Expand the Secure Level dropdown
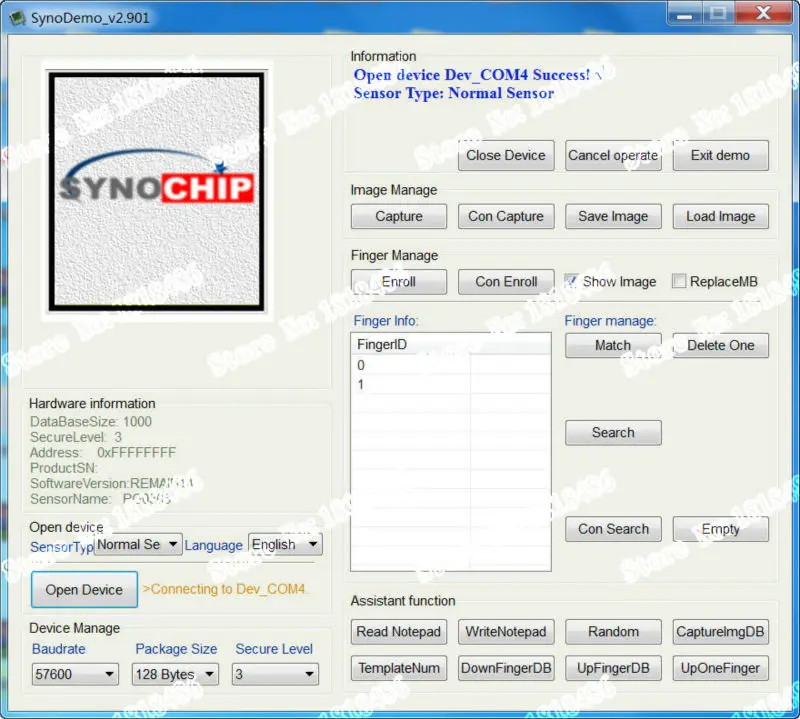 click(x=275, y=674)
